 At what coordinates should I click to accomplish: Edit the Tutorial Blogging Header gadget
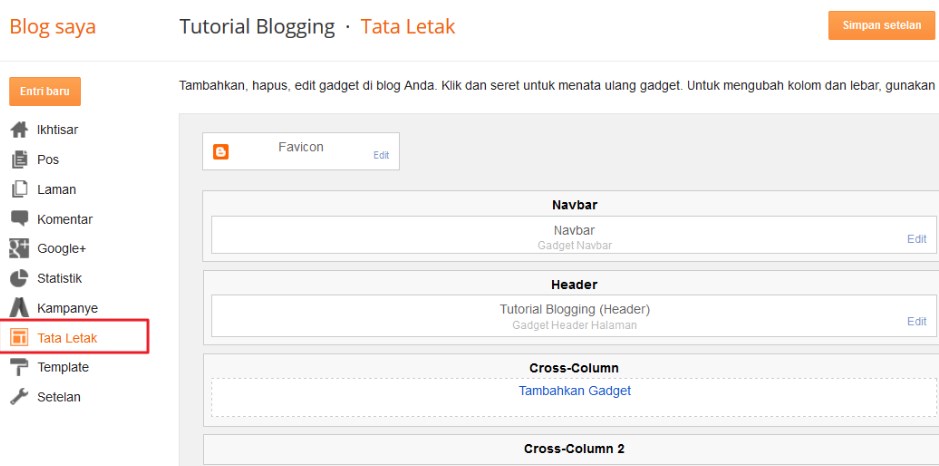point(916,321)
